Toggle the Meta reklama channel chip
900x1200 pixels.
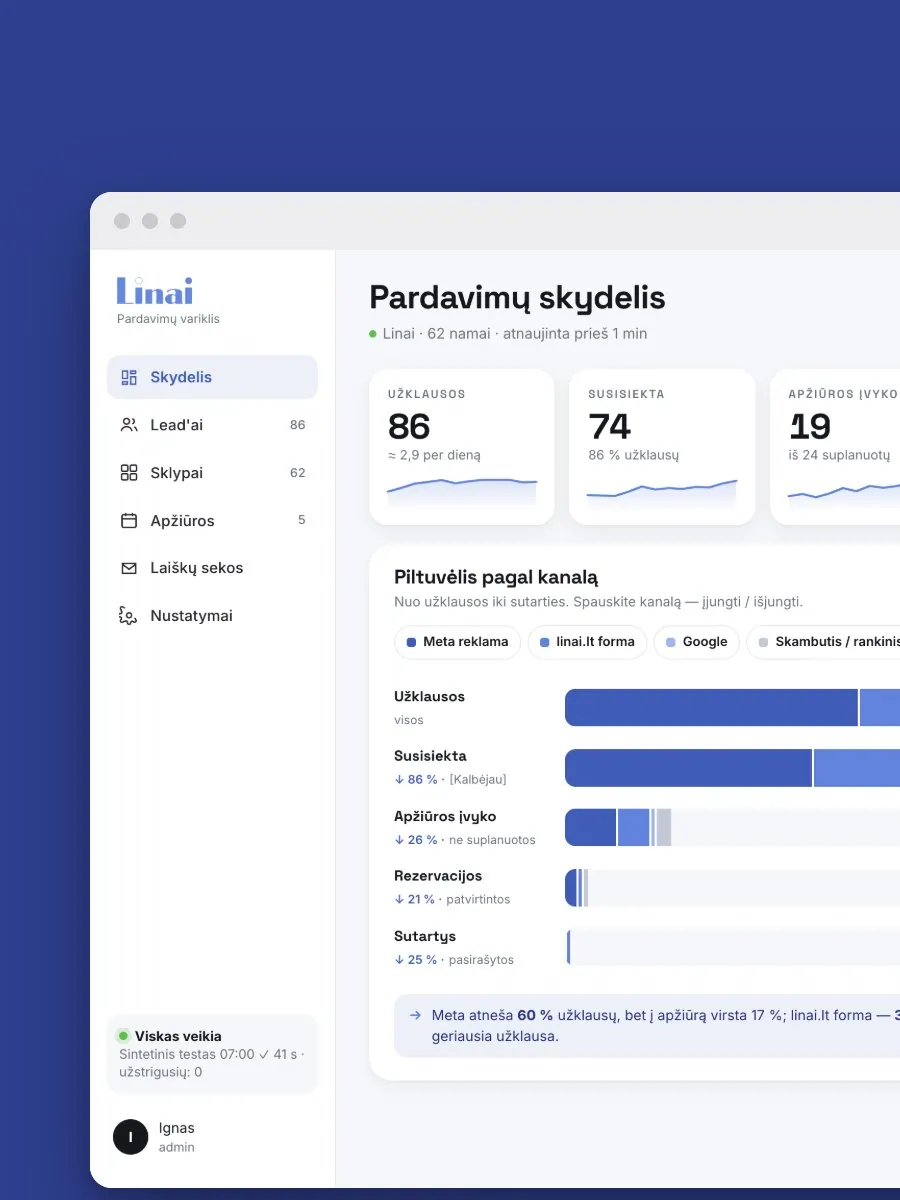(x=457, y=642)
